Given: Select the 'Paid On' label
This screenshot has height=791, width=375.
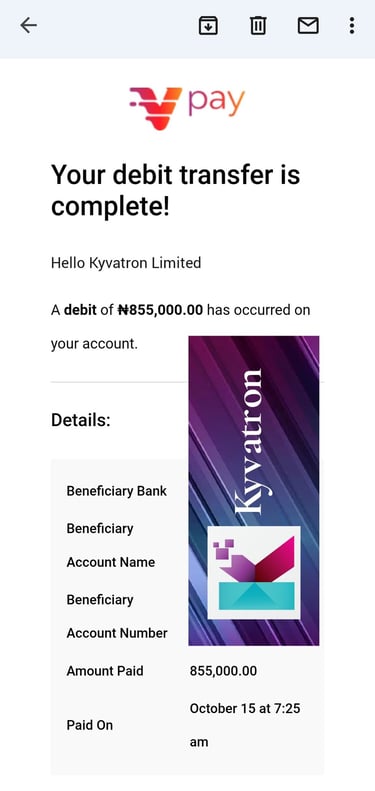Looking at the screenshot, I should (x=89, y=725).
